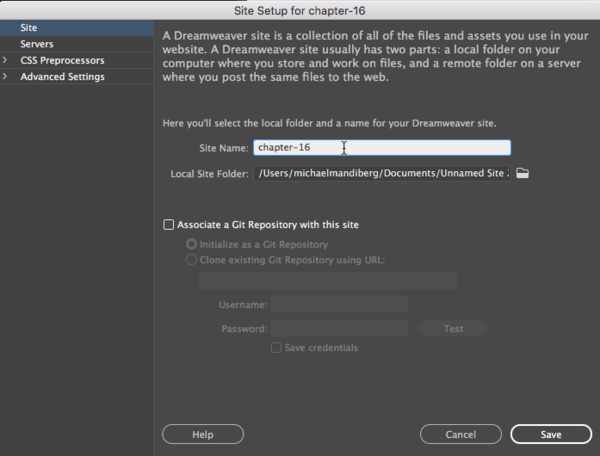Focus the Password field
Viewport: 600px width, 456px height.
coord(339,328)
